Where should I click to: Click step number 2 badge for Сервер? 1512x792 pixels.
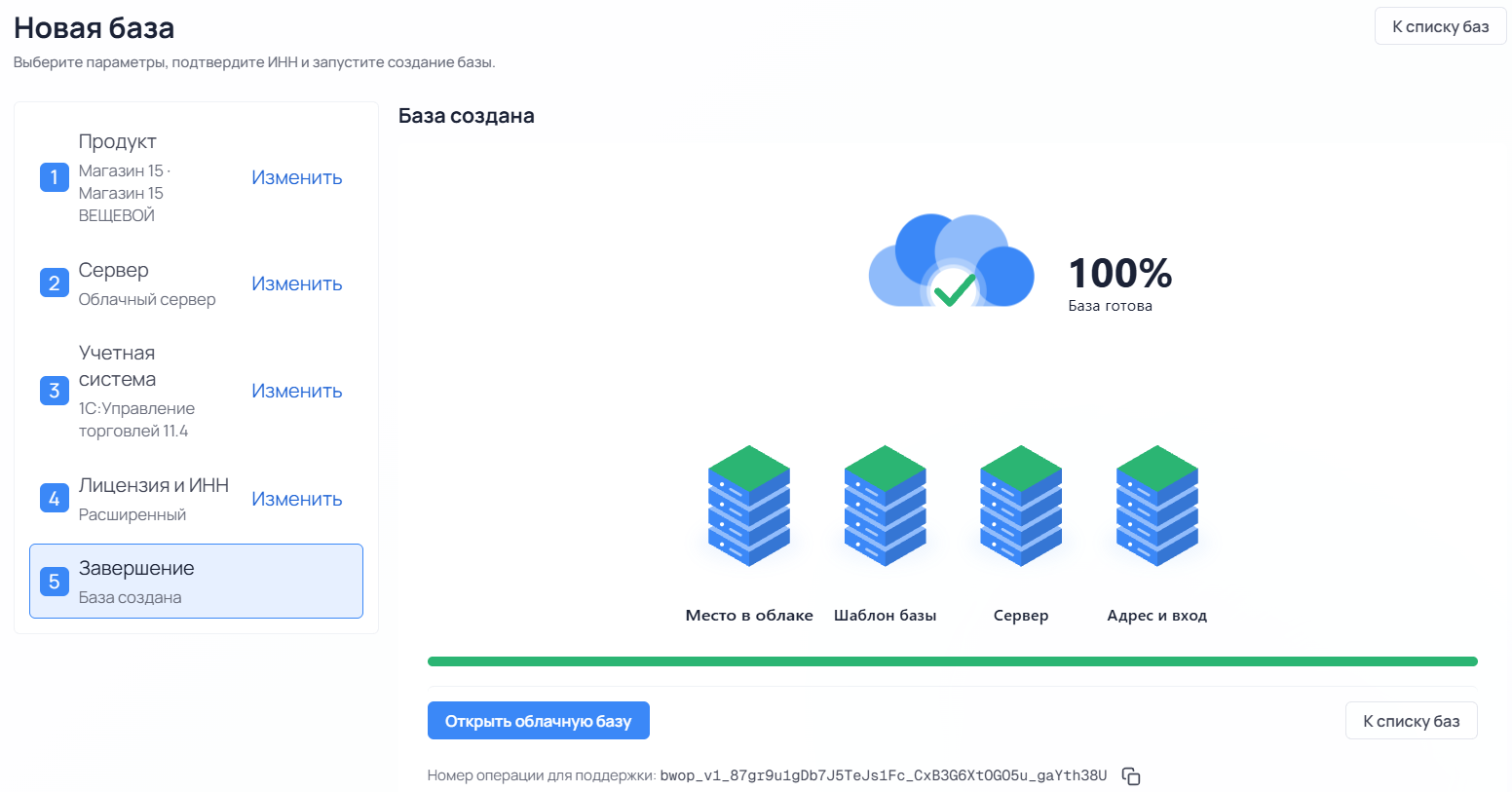click(x=55, y=283)
